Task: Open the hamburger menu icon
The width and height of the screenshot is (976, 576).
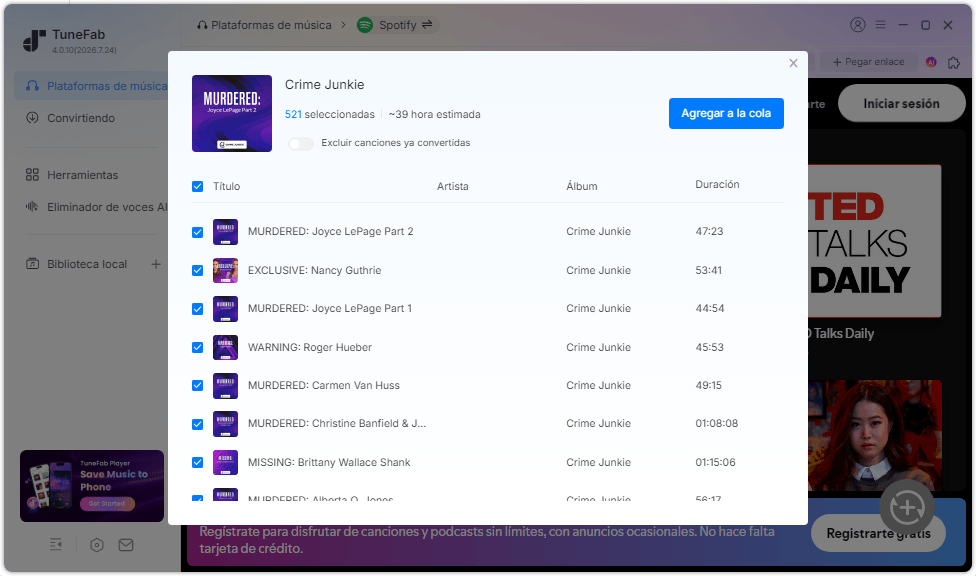Action: tap(880, 25)
